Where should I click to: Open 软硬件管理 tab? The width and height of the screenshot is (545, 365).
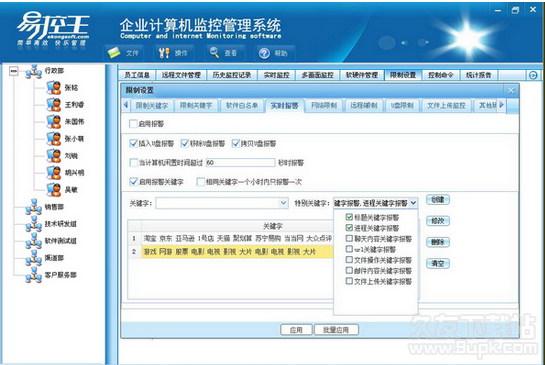(x=362, y=75)
